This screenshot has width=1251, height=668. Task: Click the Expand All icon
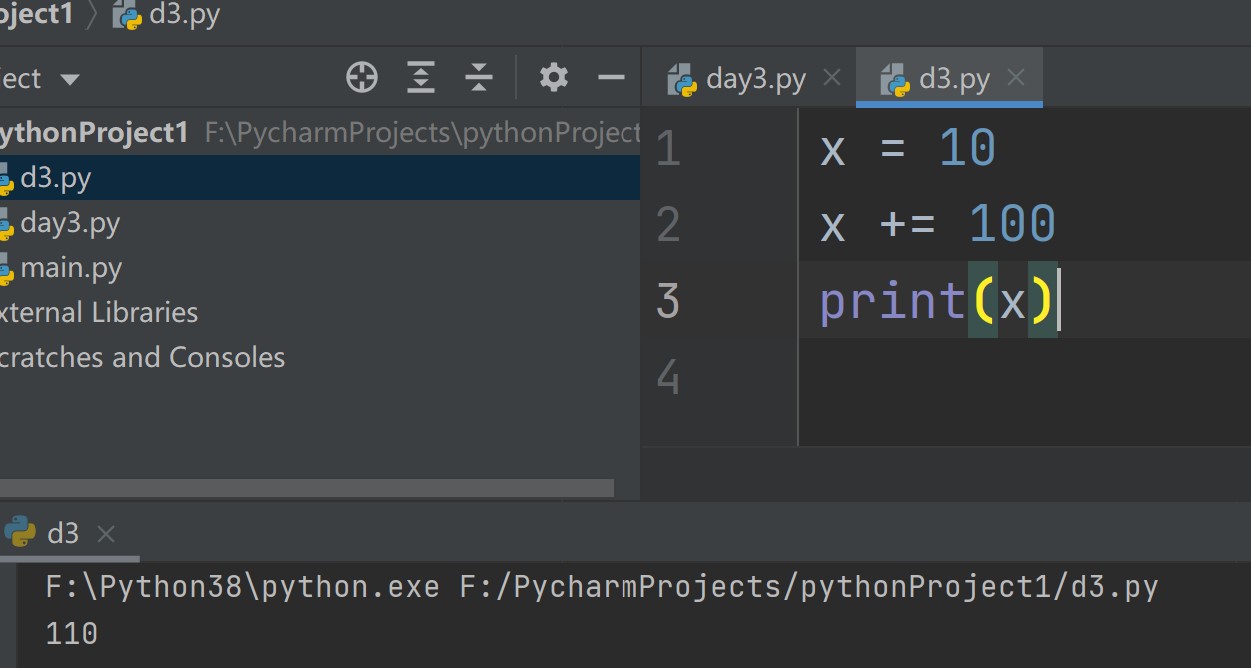(x=421, y=77)
